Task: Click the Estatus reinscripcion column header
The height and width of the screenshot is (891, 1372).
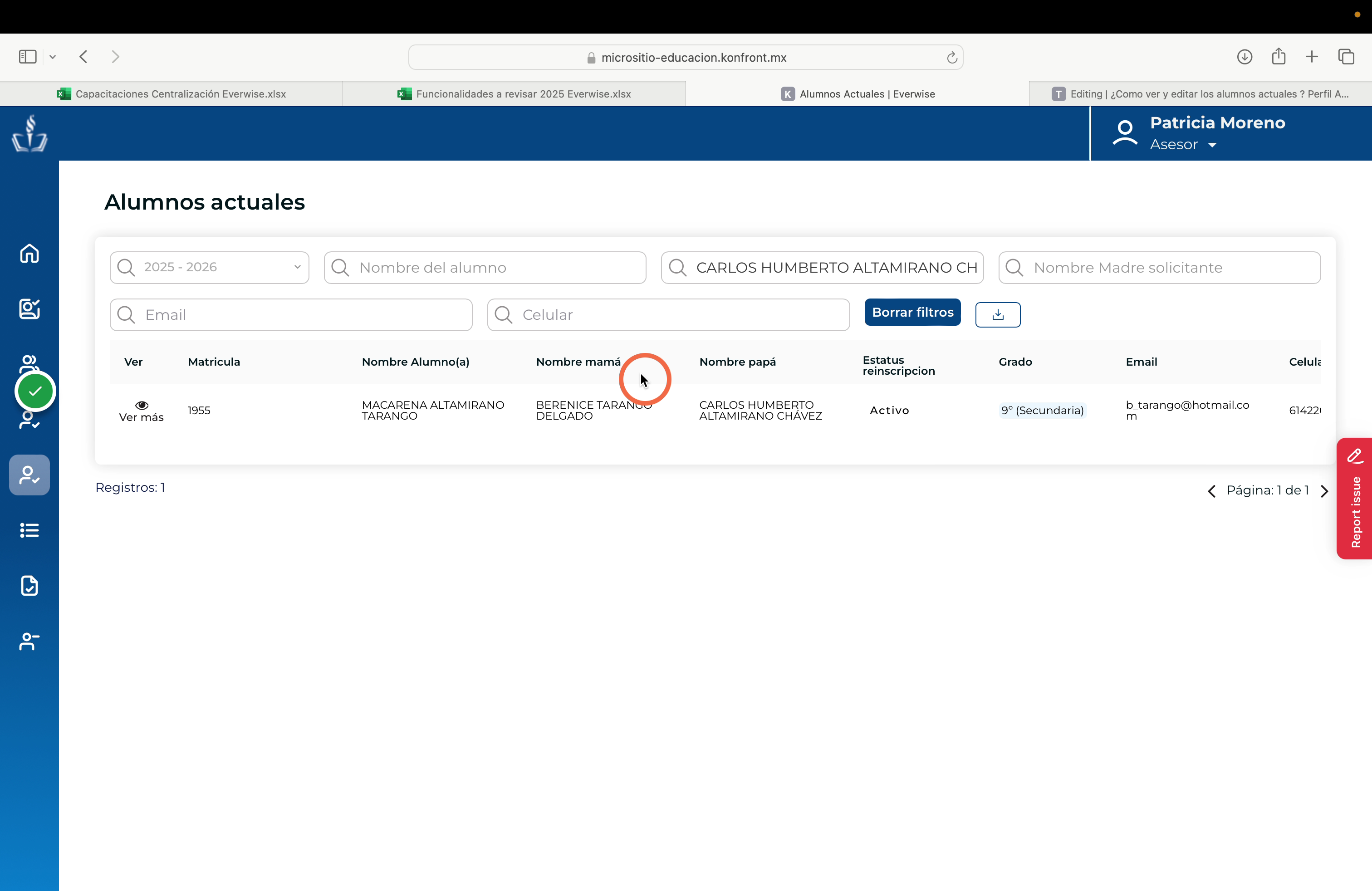Action: [x=898, y=365]
